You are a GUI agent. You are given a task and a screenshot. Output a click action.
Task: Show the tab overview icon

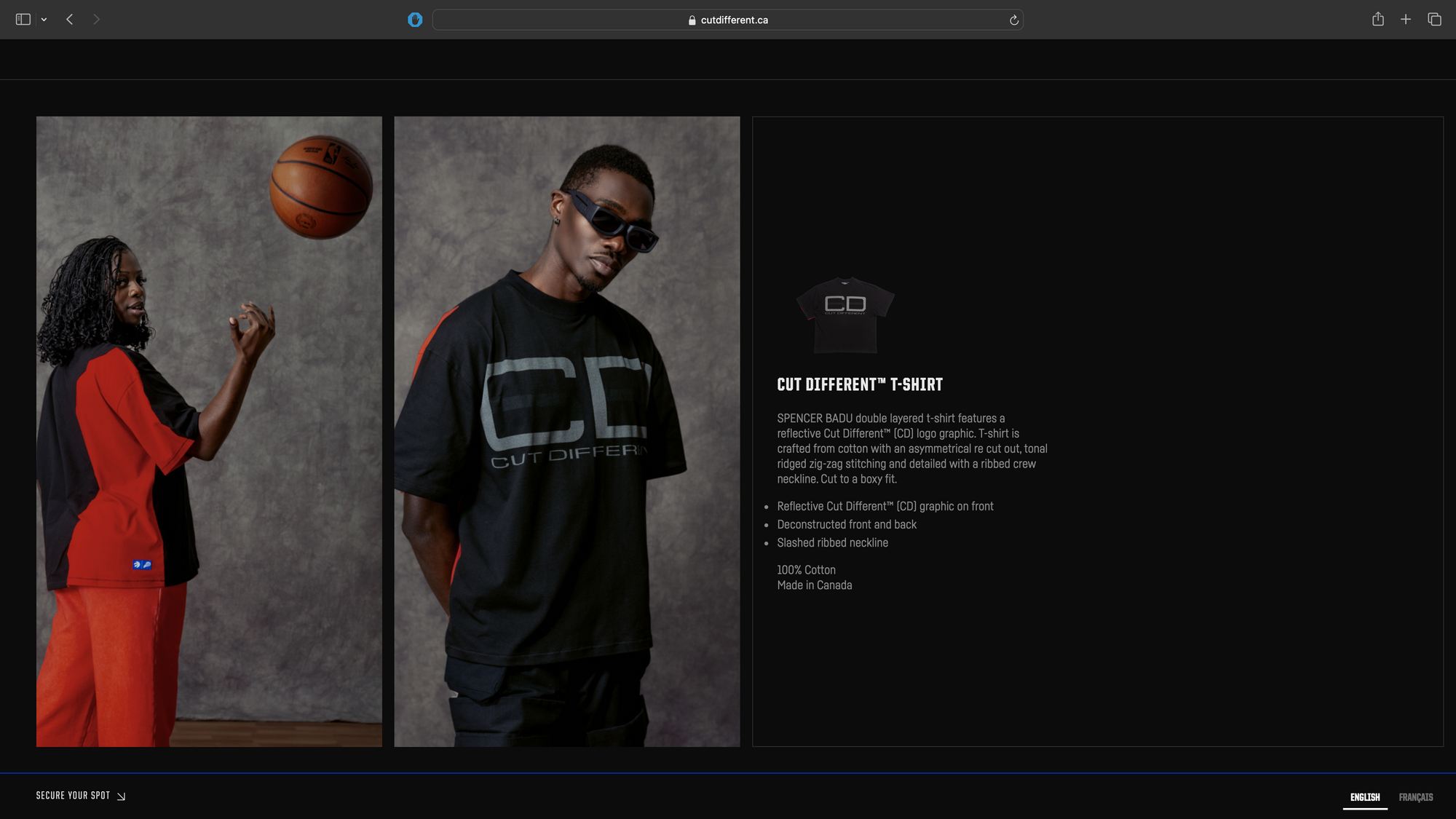coord(1434,20)
